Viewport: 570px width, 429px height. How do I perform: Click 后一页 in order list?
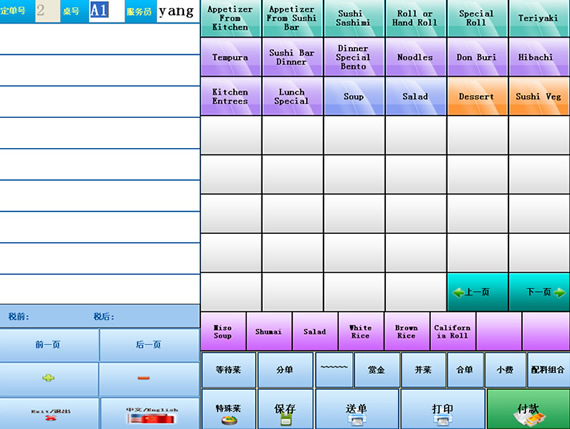[x=149, y=344]
